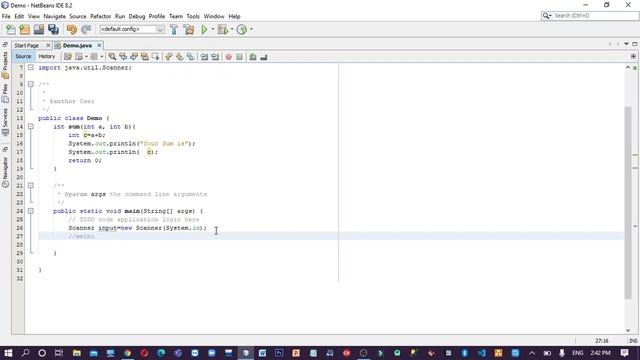Switch editor to History view
The height and width of the screenshot is (360, 640).
coord(47,56)
